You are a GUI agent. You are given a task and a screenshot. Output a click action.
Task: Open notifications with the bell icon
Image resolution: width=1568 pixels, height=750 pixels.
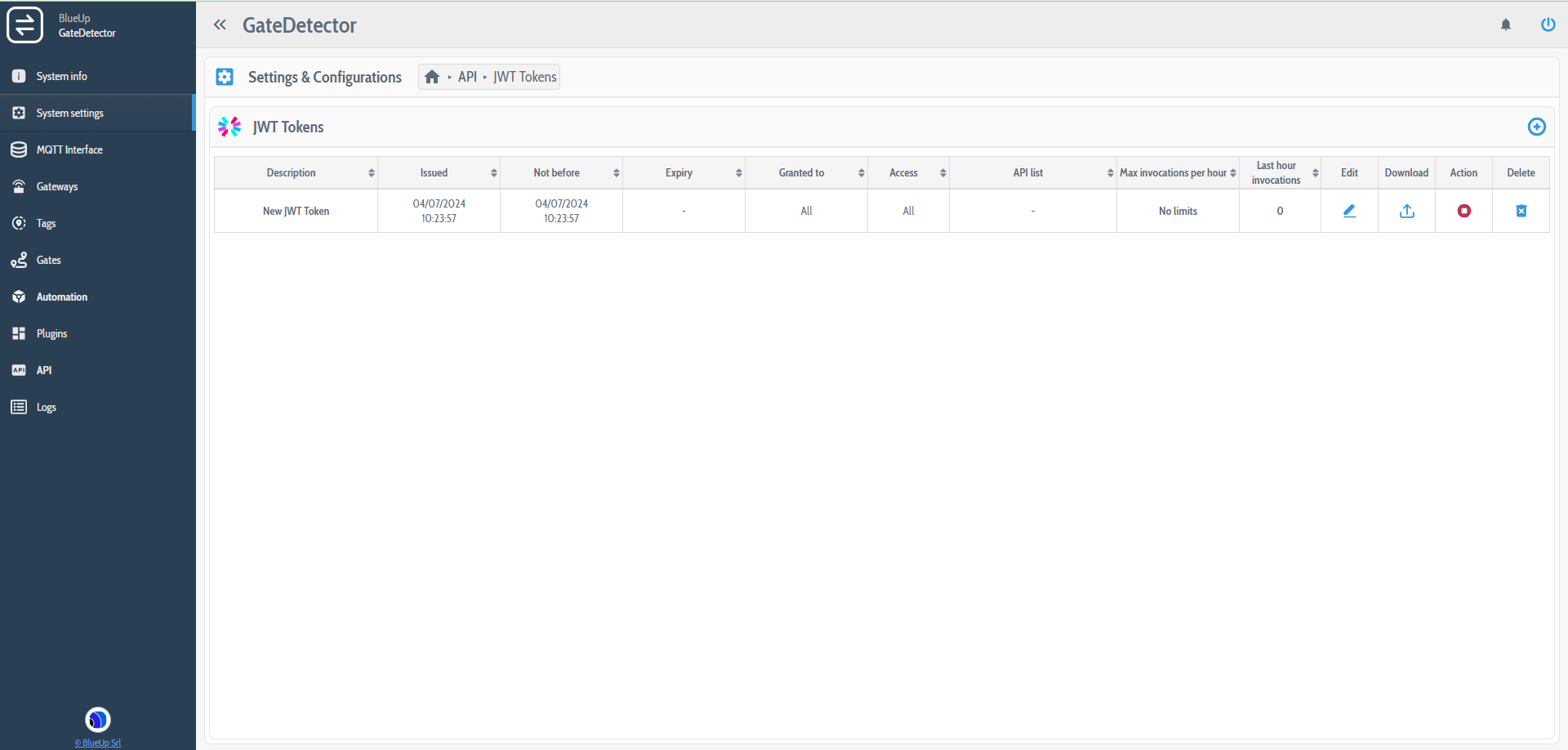point(1506,25)
